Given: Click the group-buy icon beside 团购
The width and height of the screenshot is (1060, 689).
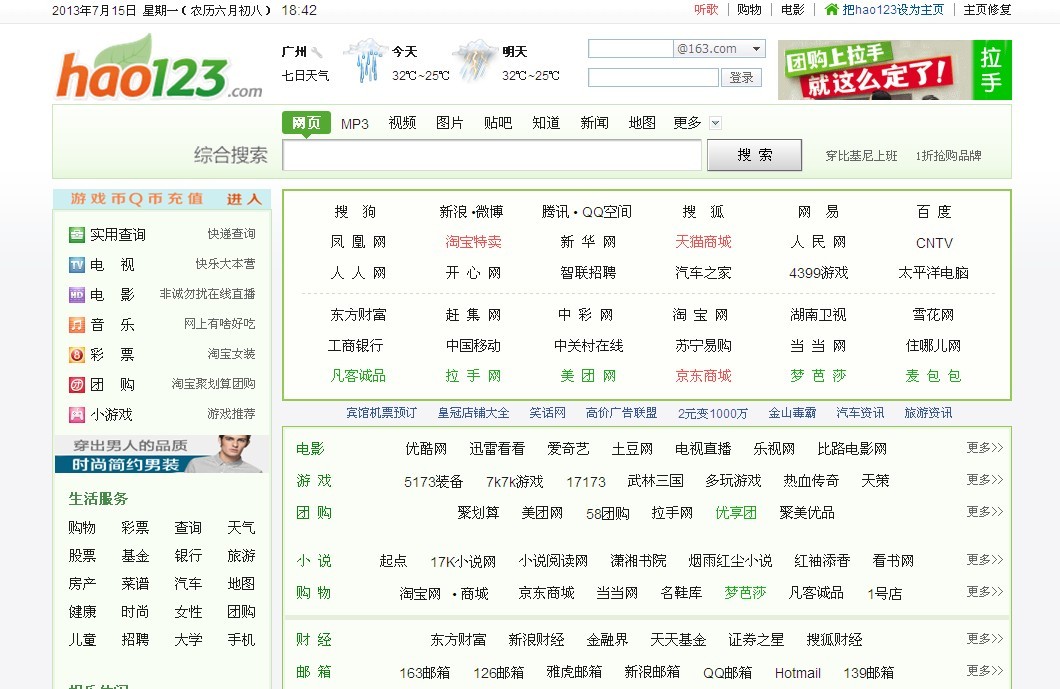Looking at the screenshot, I should pyautogui.click(x=76, y=385).
